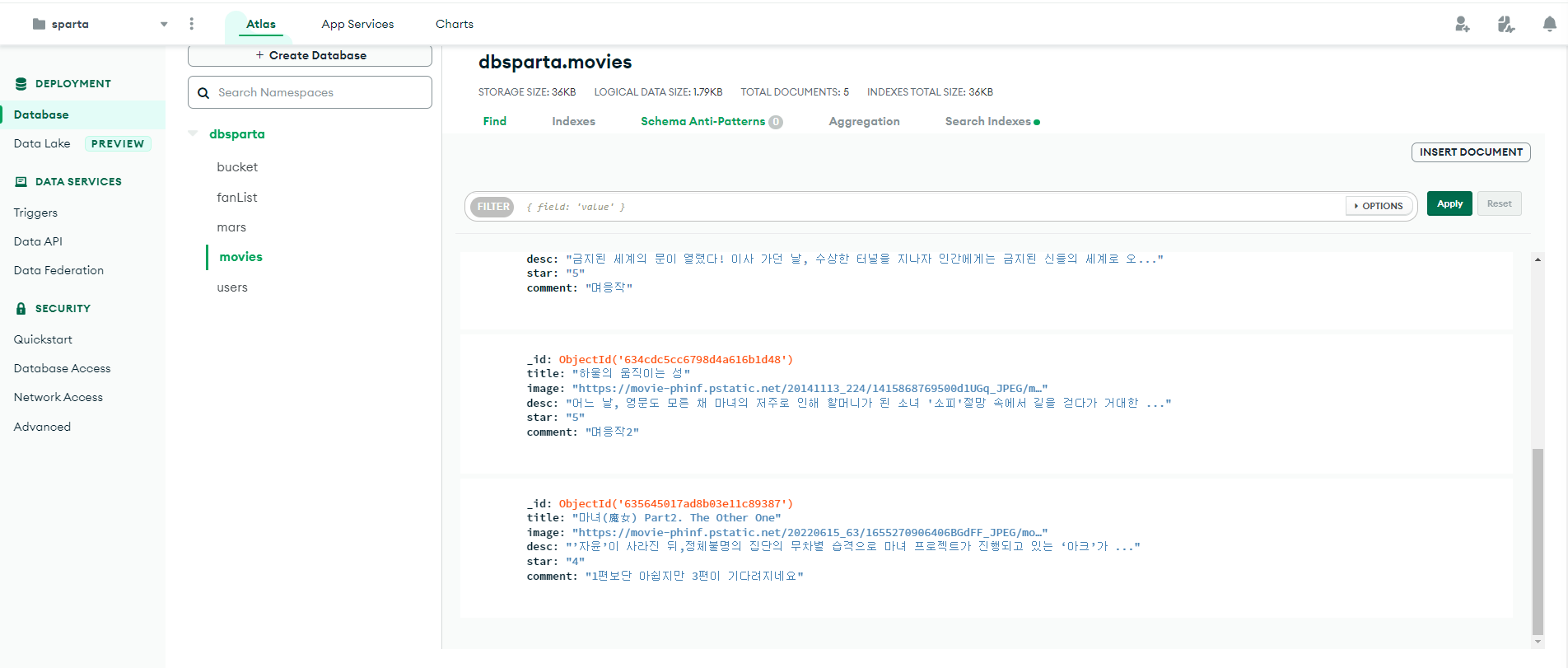
Task: Switch to the Atlas tab
Action: tap(261, 24)
